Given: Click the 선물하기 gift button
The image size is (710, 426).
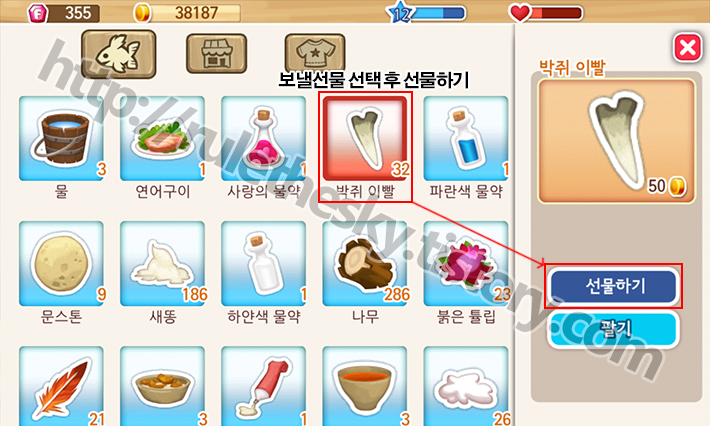Looking at the screenshot, I should click(614, 286).
